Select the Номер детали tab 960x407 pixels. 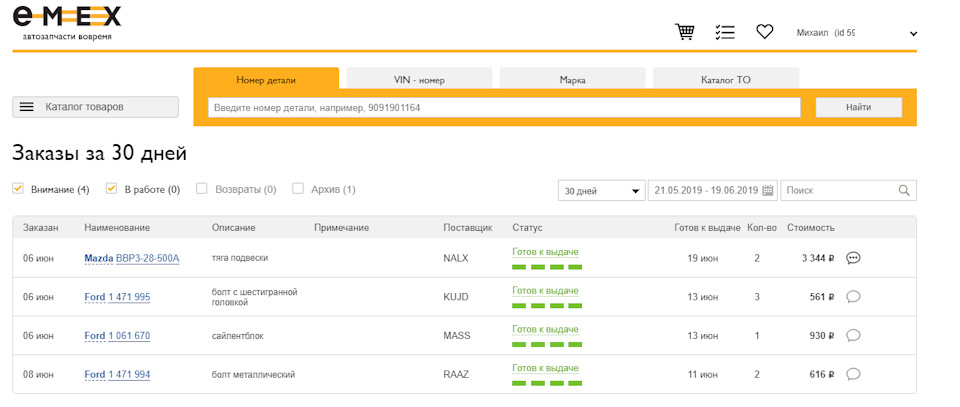coord(266,80)
